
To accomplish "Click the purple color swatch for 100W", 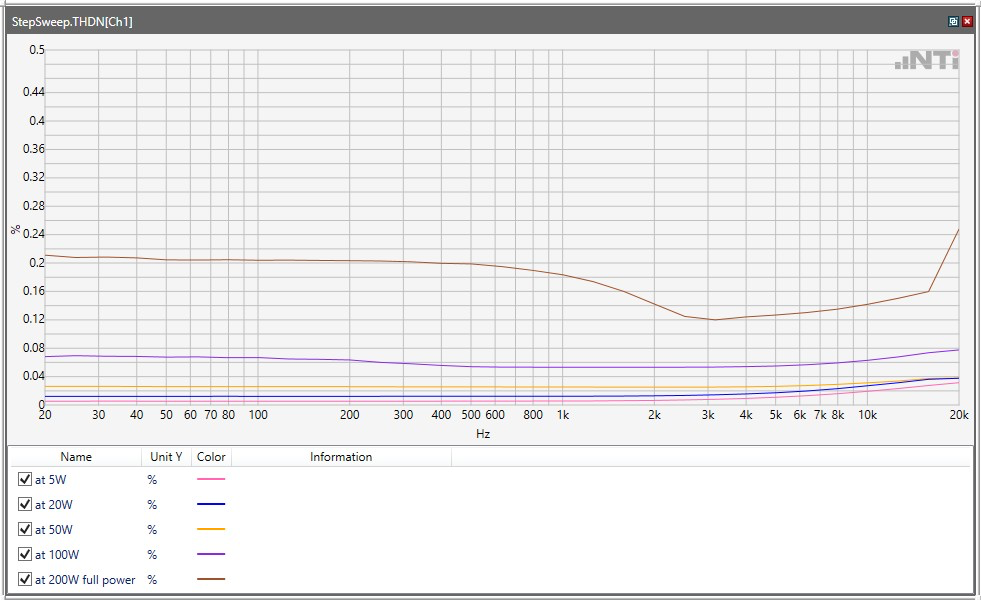I will (211, 555).
